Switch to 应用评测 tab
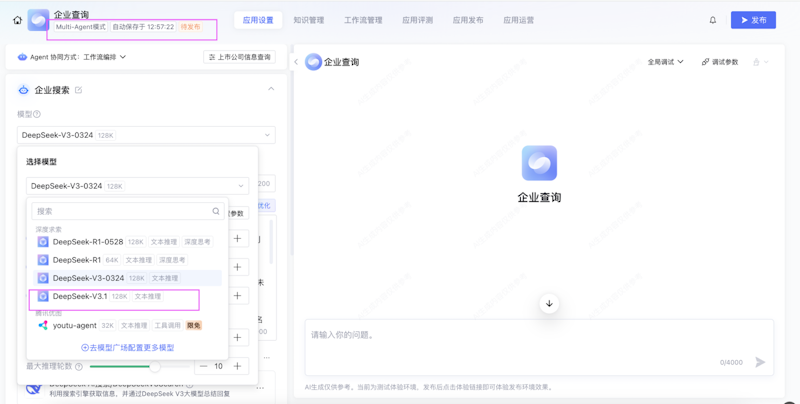Viewport: 800px width, 404px height. click(x=417, y=20)
